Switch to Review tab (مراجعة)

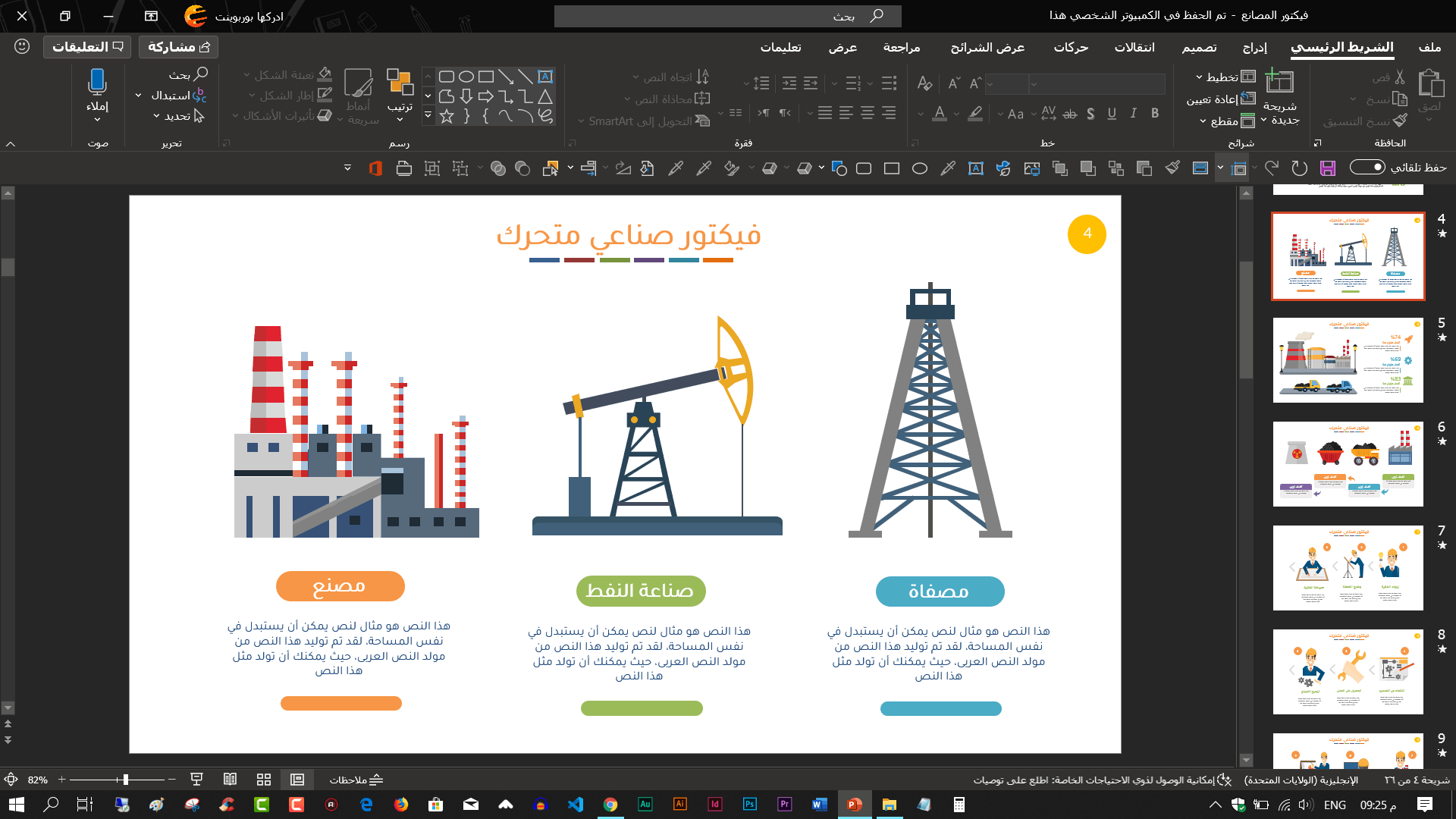pyautogui.click(x=902, y=47)
